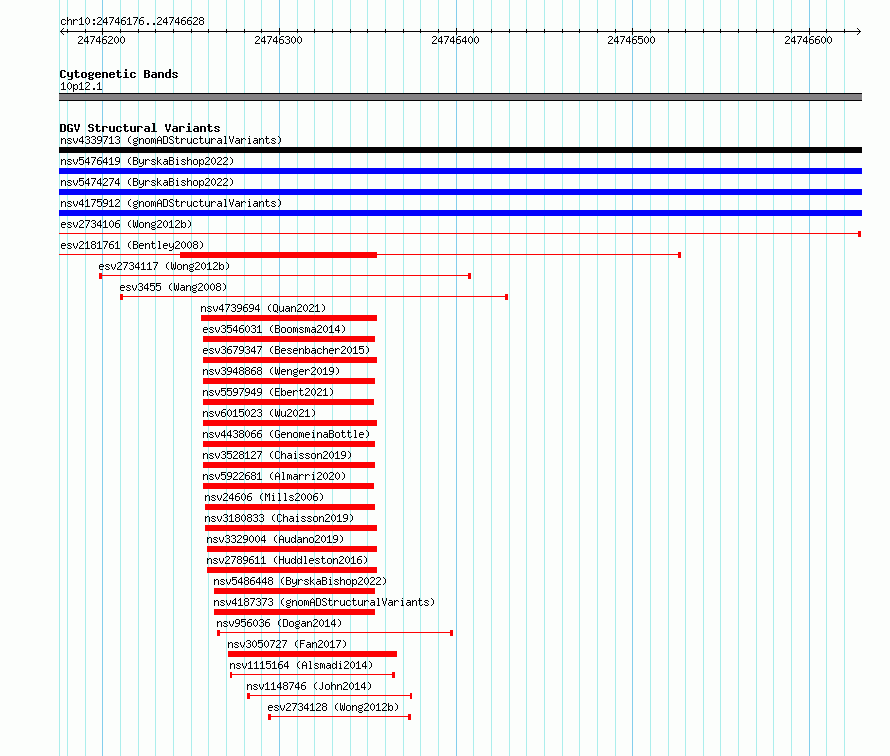
Task: Click the red esv3546031 variant bar
Action: click(289, 339)
